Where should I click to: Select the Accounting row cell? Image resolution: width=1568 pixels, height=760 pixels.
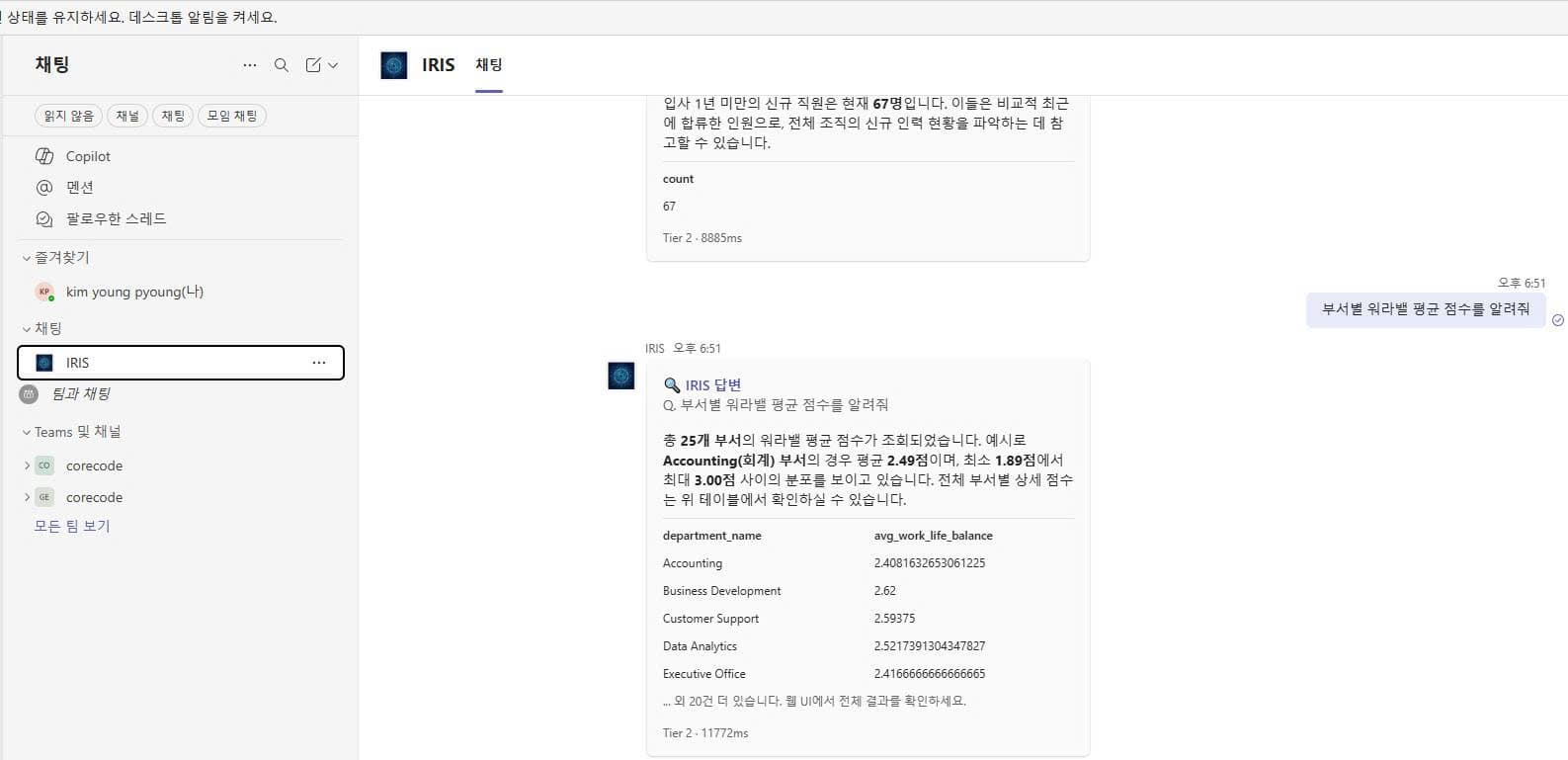[x=693, y=563]
